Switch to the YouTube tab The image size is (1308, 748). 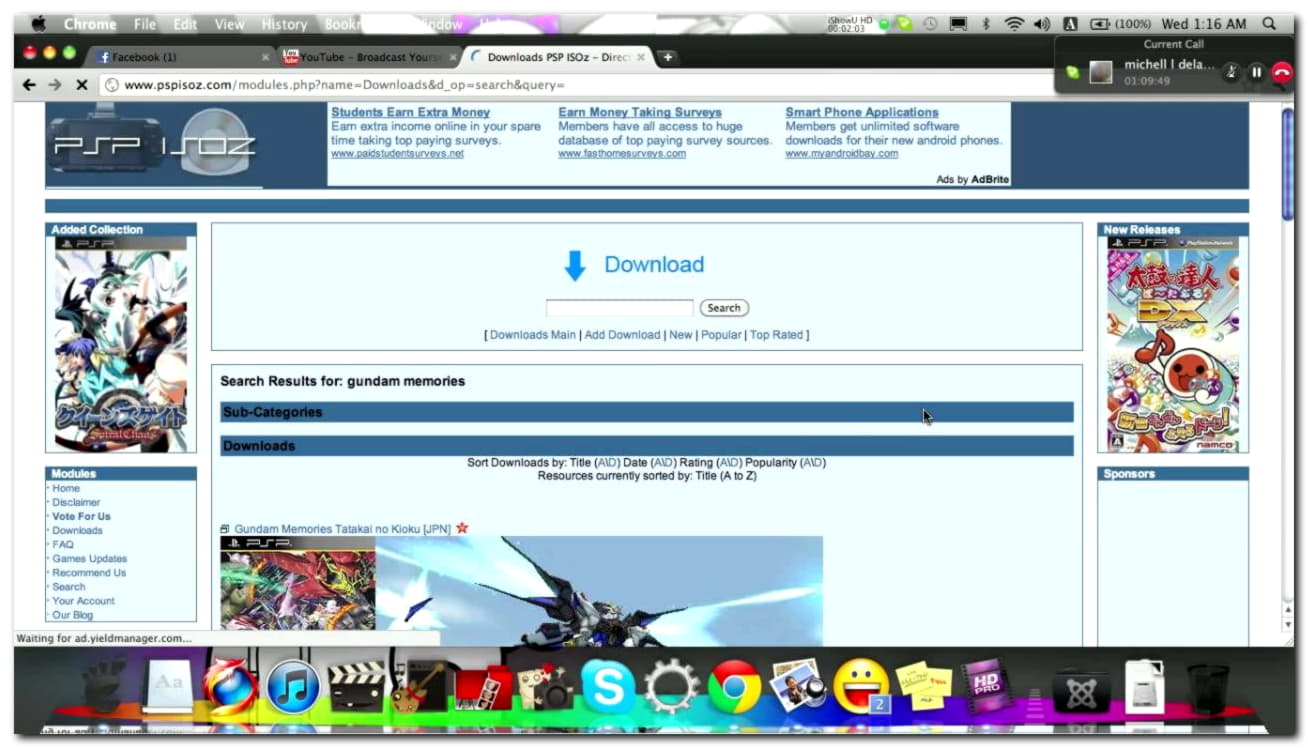(x=368, y=57)
